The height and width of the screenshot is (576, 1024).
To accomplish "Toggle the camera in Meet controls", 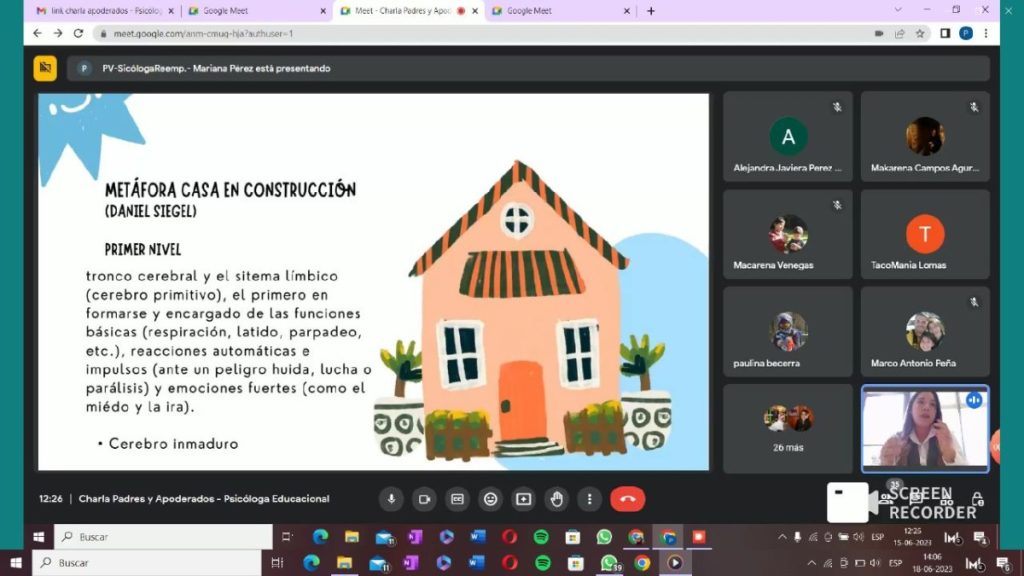I will coord(424,499).
